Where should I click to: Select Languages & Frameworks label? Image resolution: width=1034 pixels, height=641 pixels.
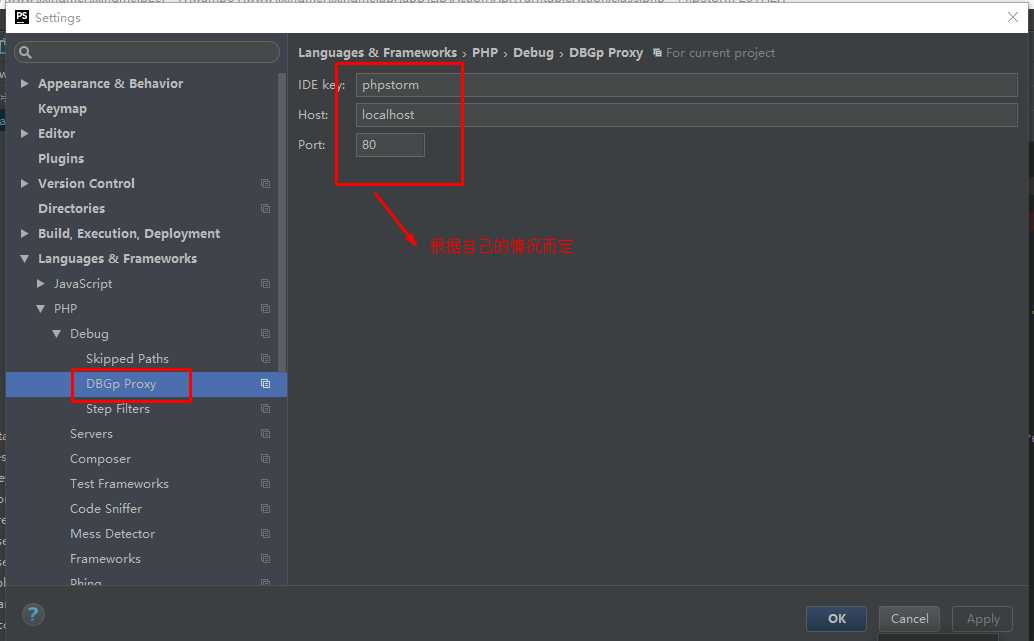pyautogui.click(x=117, y=259)
